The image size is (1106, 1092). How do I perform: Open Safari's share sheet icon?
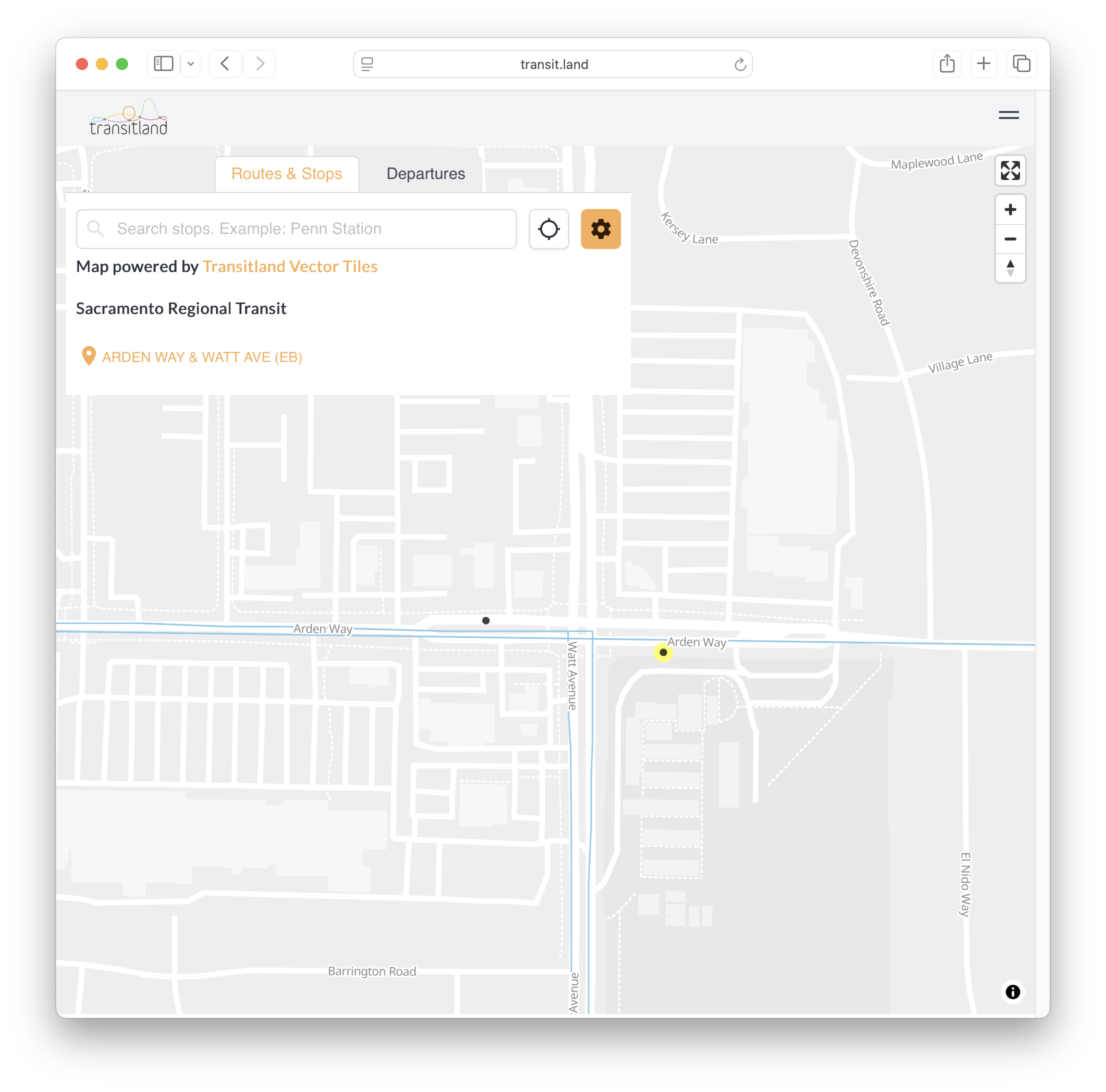coord(947,63)
